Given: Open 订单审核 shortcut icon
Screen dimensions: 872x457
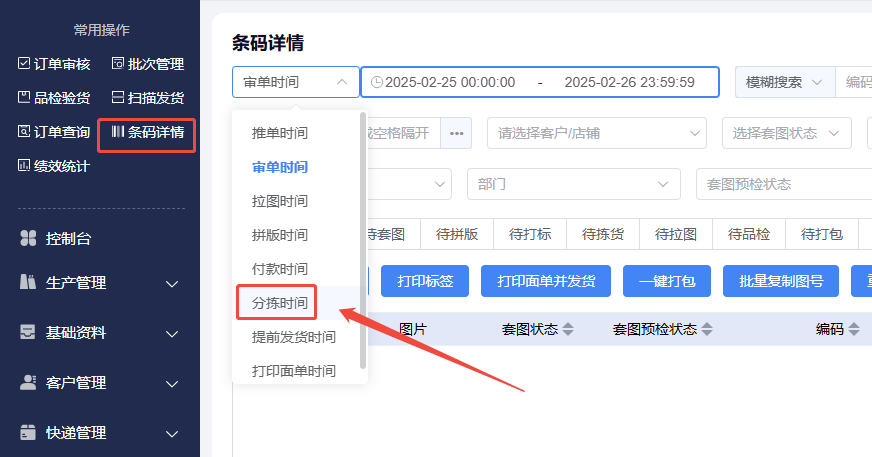Looking at the screenshot, I should click(24, 63).
